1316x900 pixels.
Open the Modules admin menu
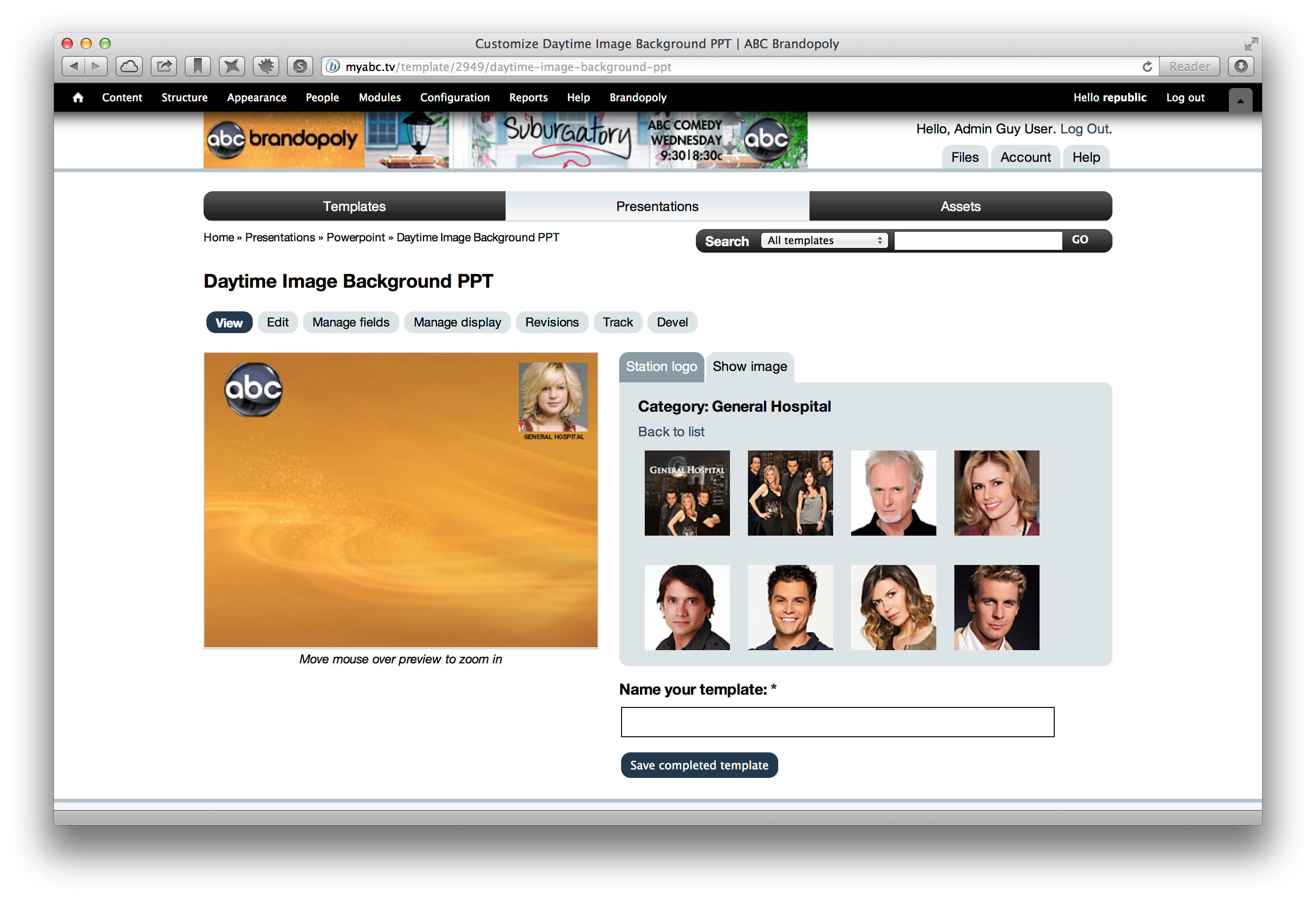coord(379,97)
